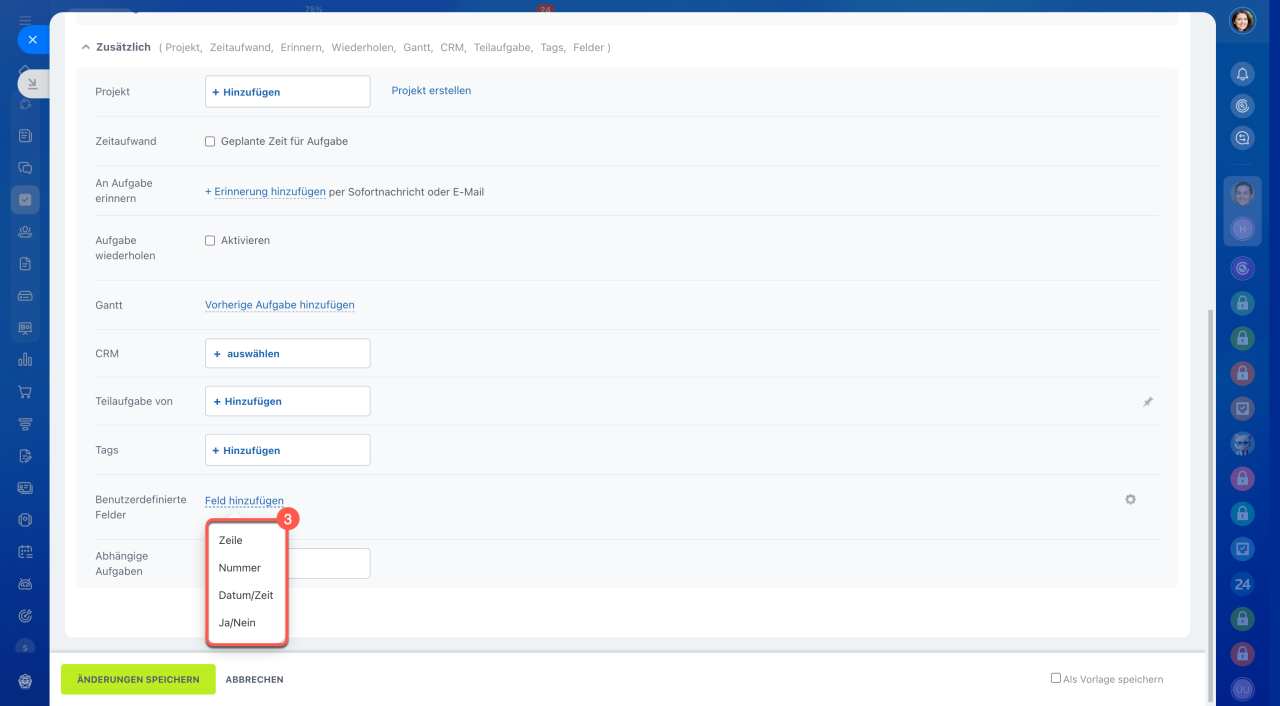The width and height of the screenshot is (1280, 706).
Task: Choose 'Datum/Zeit' field type
Action: (x=247, y=595)
